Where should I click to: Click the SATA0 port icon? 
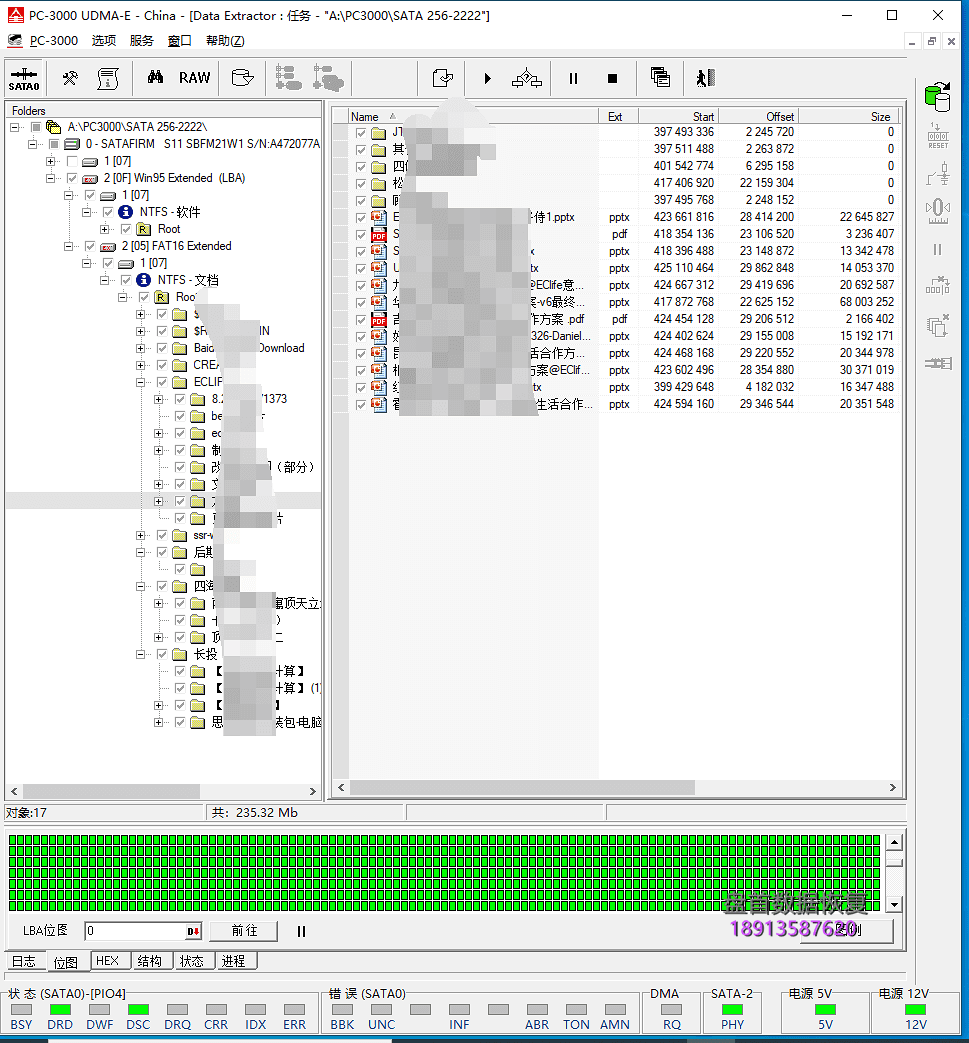(24, 78)
